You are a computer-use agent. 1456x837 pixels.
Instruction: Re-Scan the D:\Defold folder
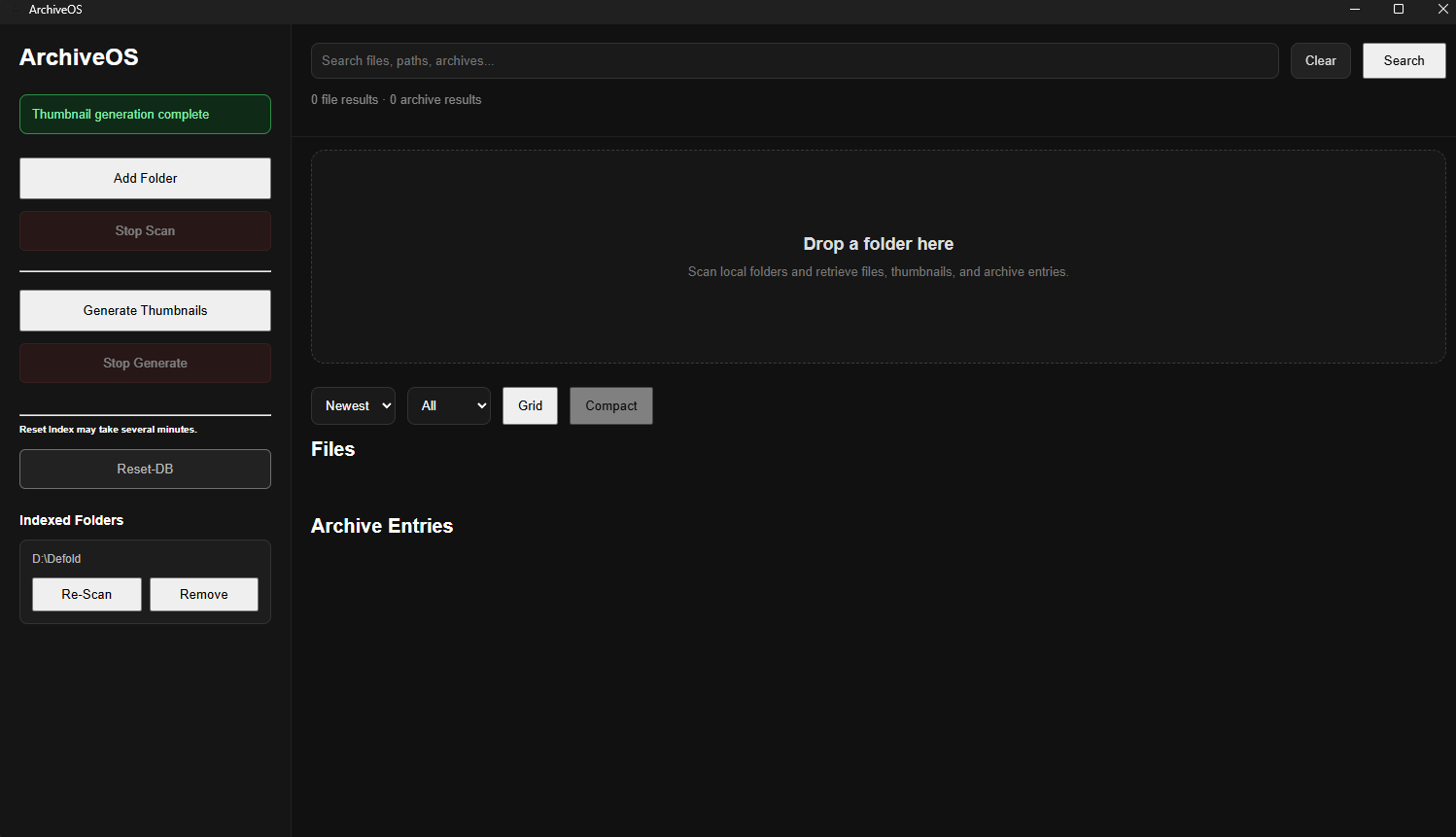tap(87, 594)
